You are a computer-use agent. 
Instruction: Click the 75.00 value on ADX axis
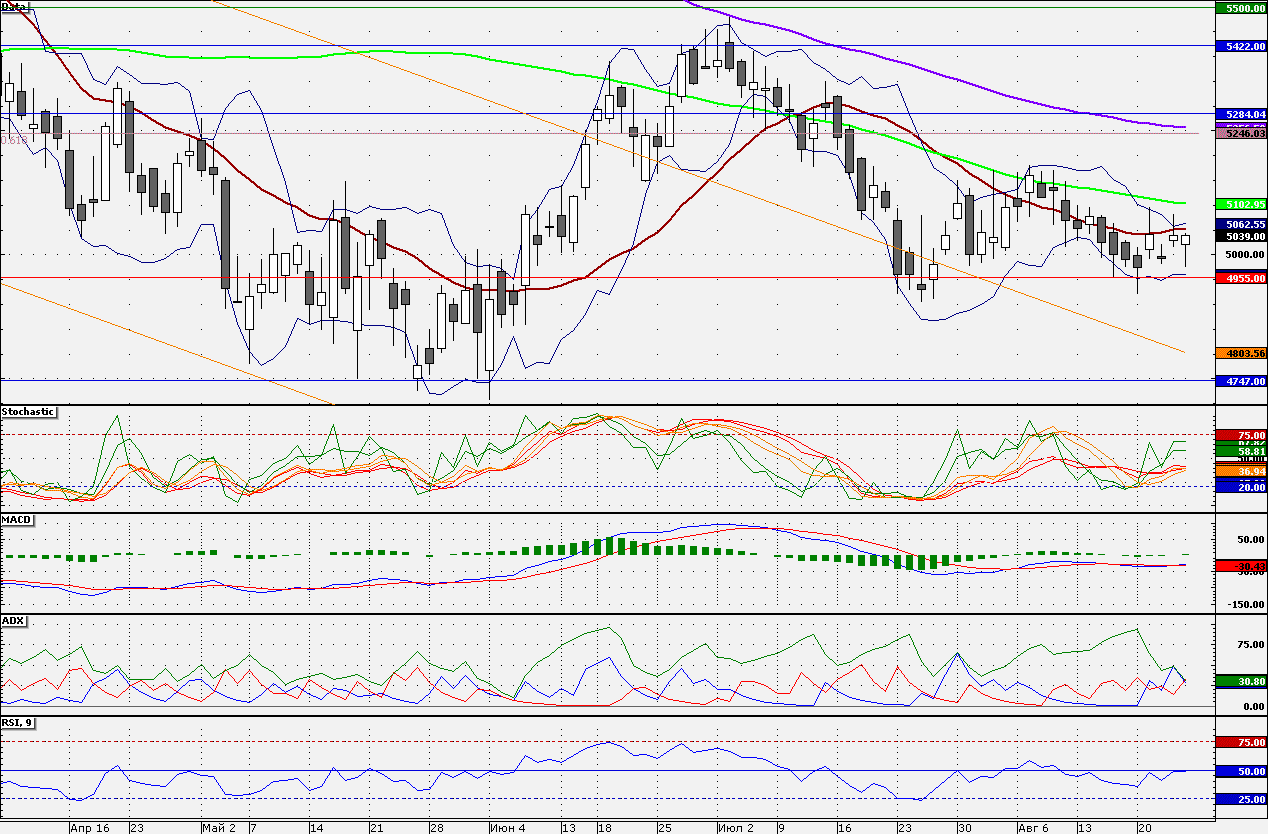click(1250, 645)
